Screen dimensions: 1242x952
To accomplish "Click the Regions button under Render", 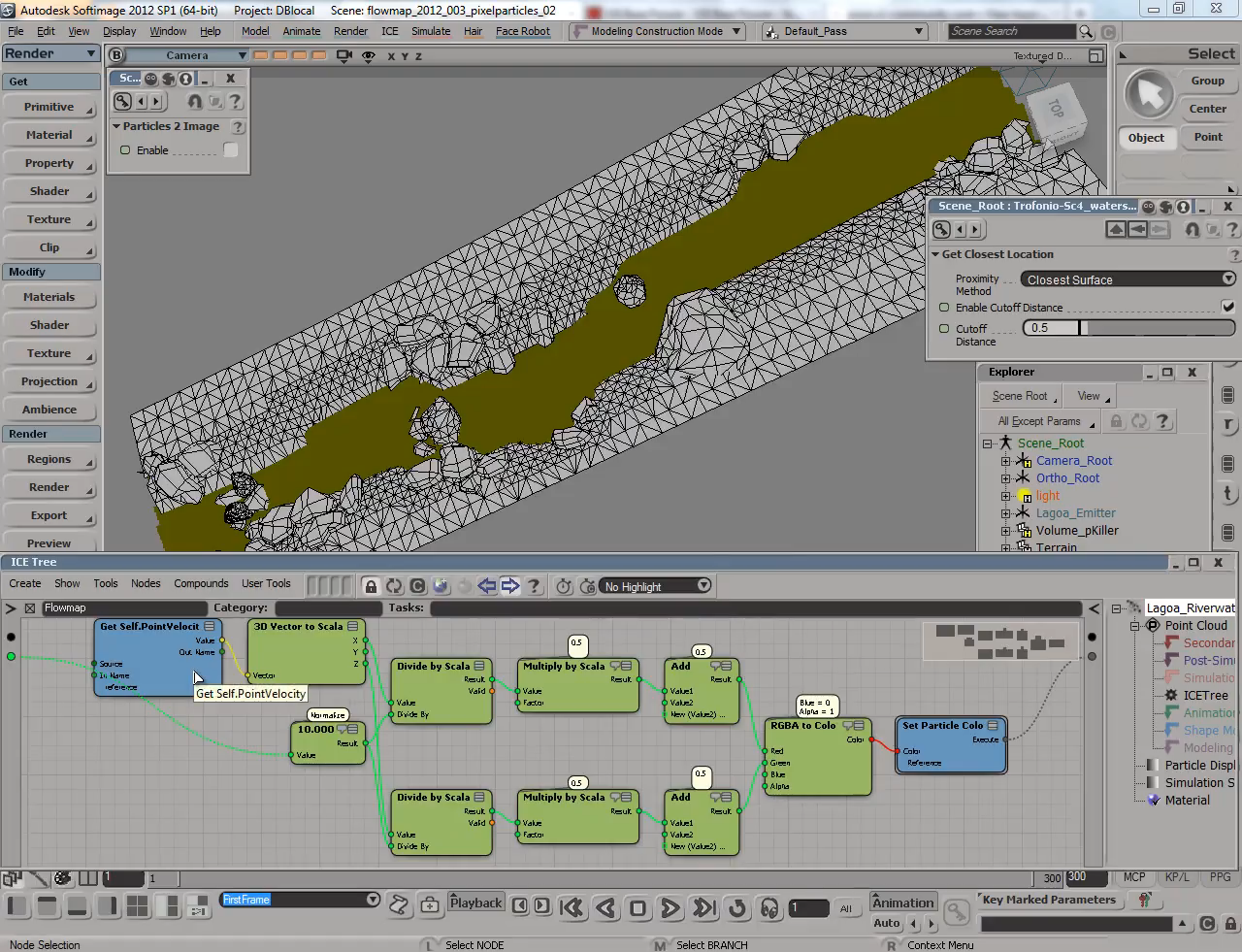I will [49, 459].
